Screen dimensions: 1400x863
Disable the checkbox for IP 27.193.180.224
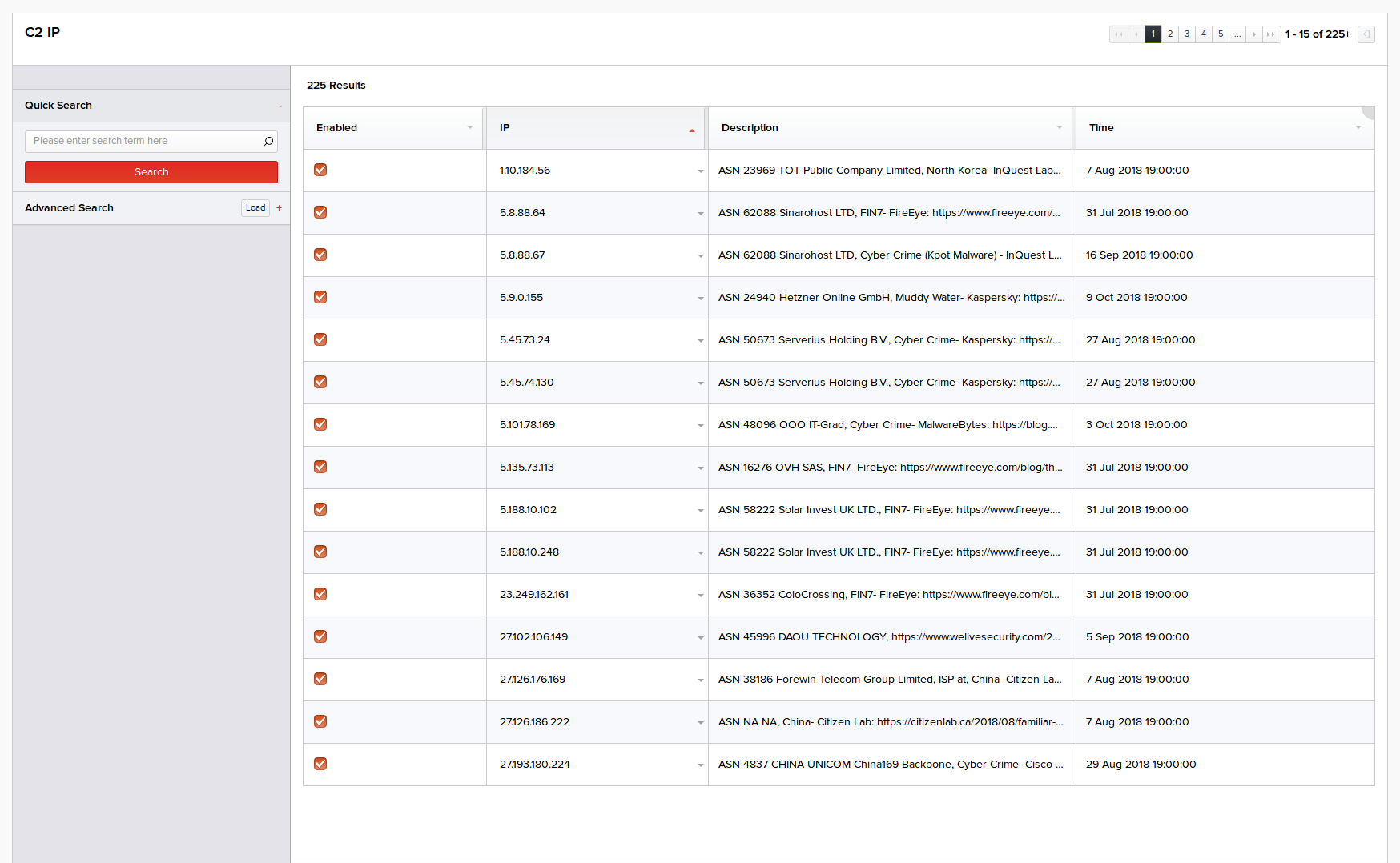coord(320,764)
